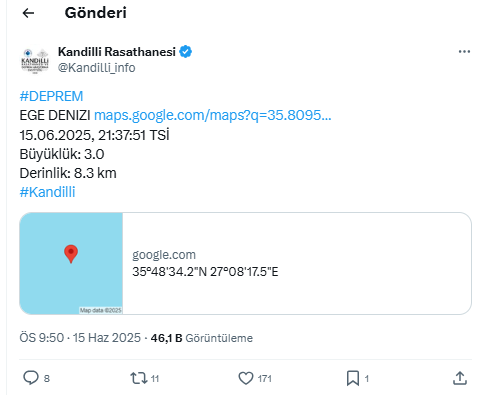Open Kandilli Rasathanesi profile picture
Screen dimensions: 484x395
coord(35,61)
